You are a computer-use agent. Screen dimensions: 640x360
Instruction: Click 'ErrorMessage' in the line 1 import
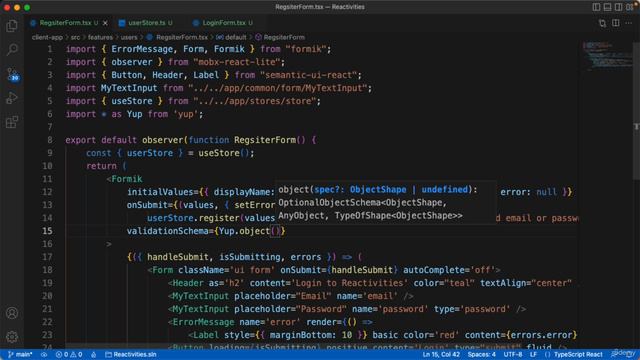click(142, 49)
